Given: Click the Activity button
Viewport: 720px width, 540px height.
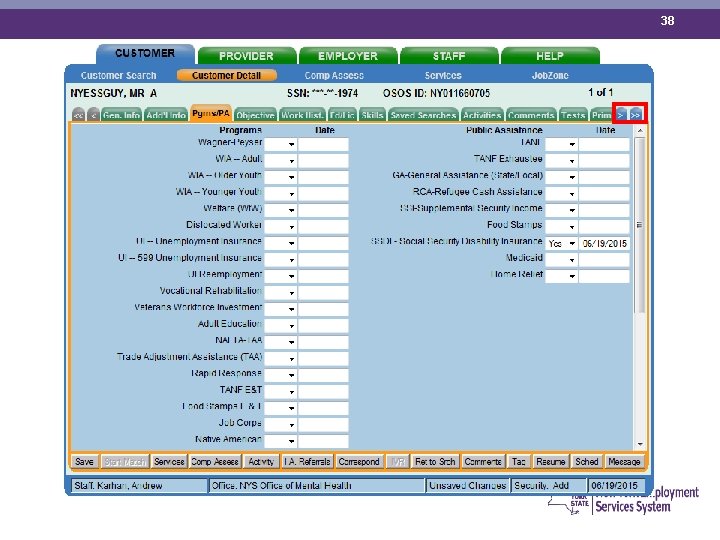Looking at the screenshot, I should tap(261, 461).
